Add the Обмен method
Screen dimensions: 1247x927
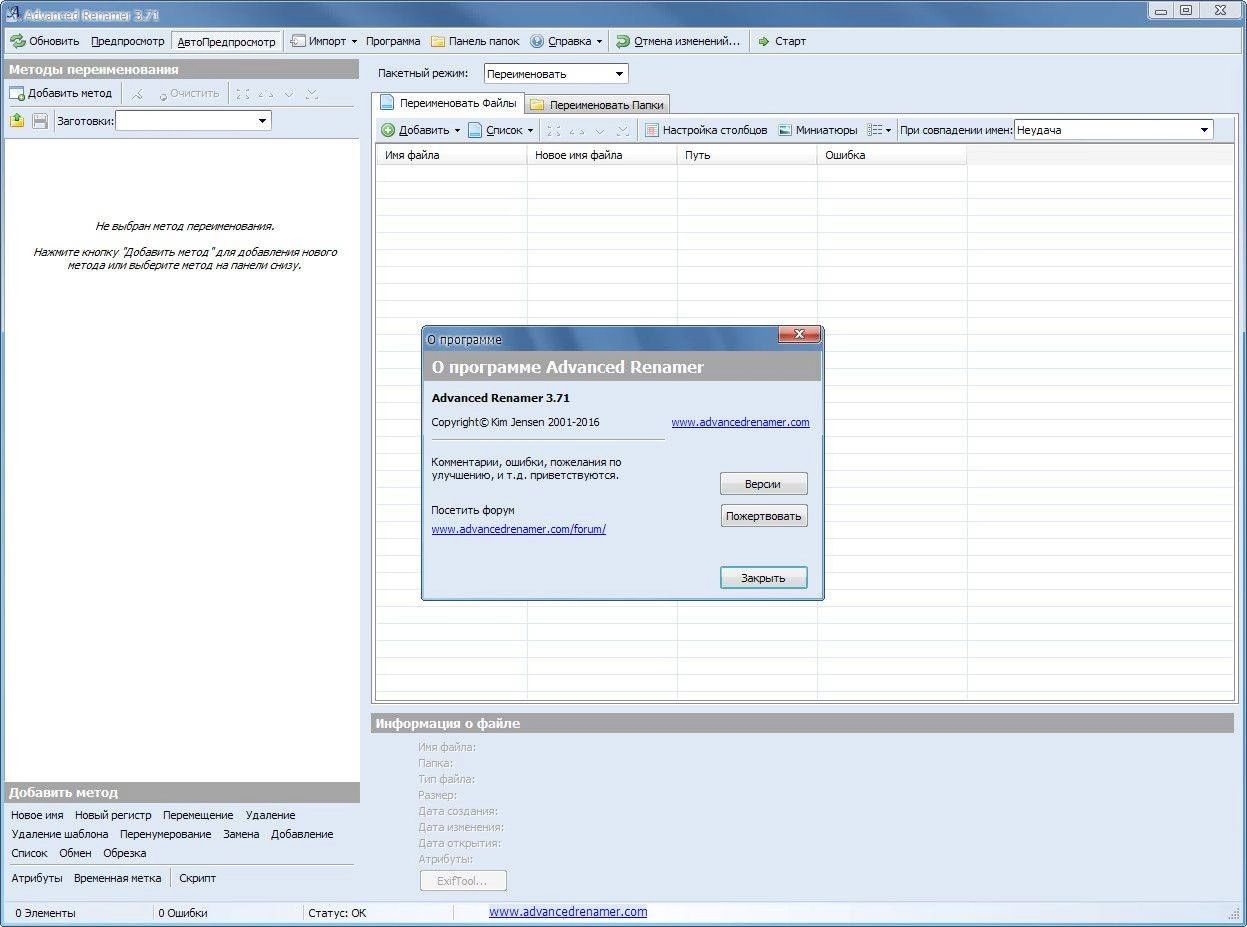coord(75,853)
